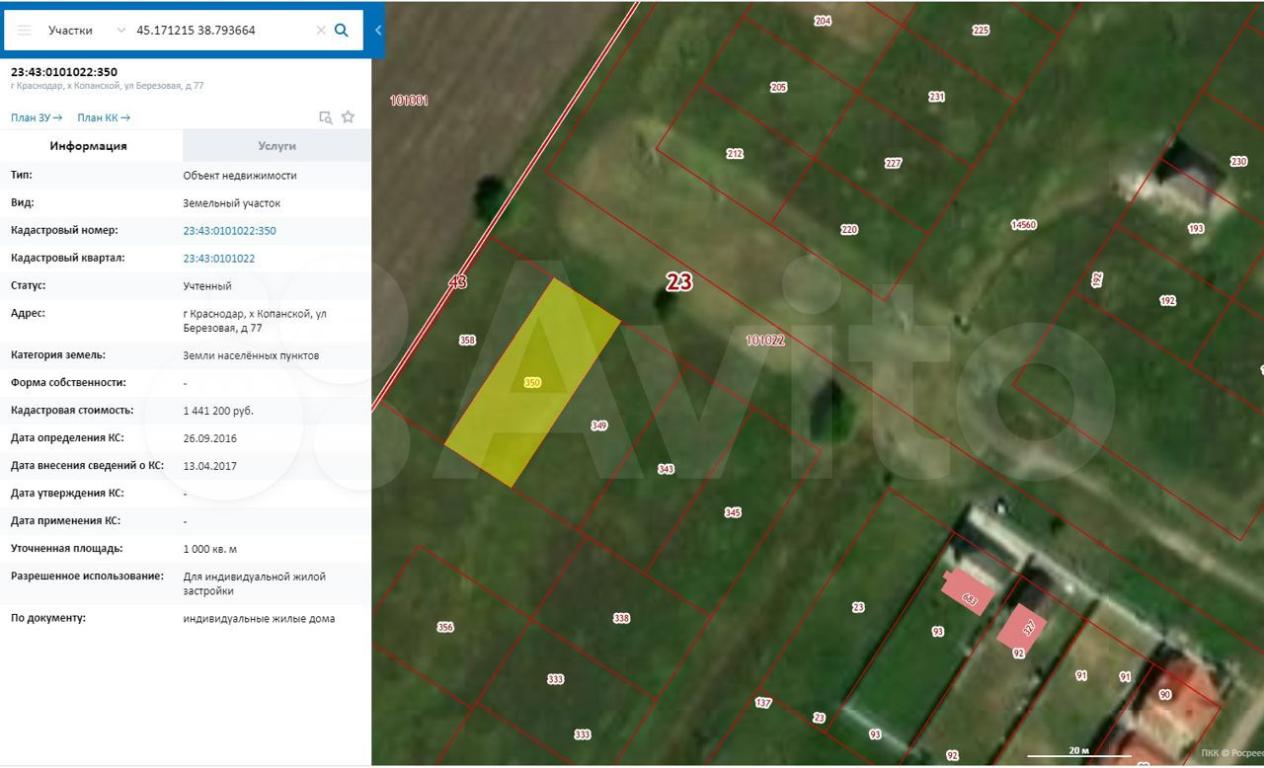The image size is (1264, 768).
Task: Click cadastral number 23:43:0101022:350 link
Action: point(229,231)
